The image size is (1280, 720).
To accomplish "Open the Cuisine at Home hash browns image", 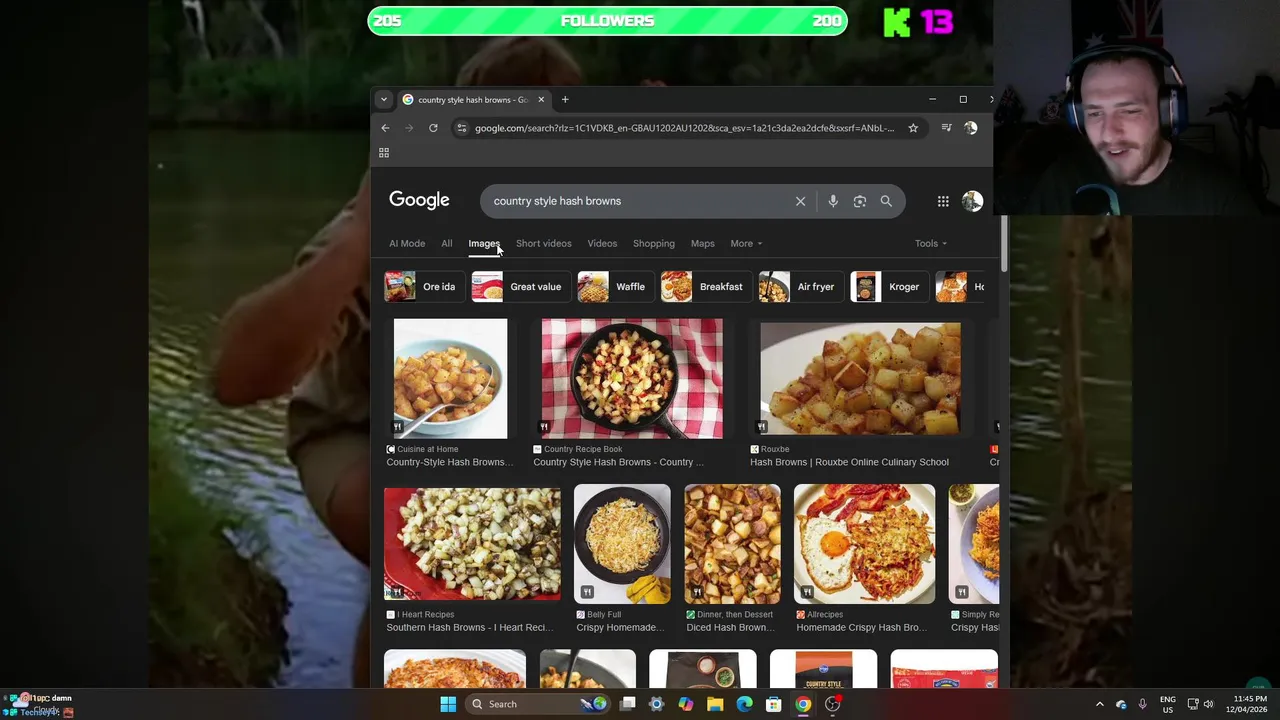I will 450,379.
